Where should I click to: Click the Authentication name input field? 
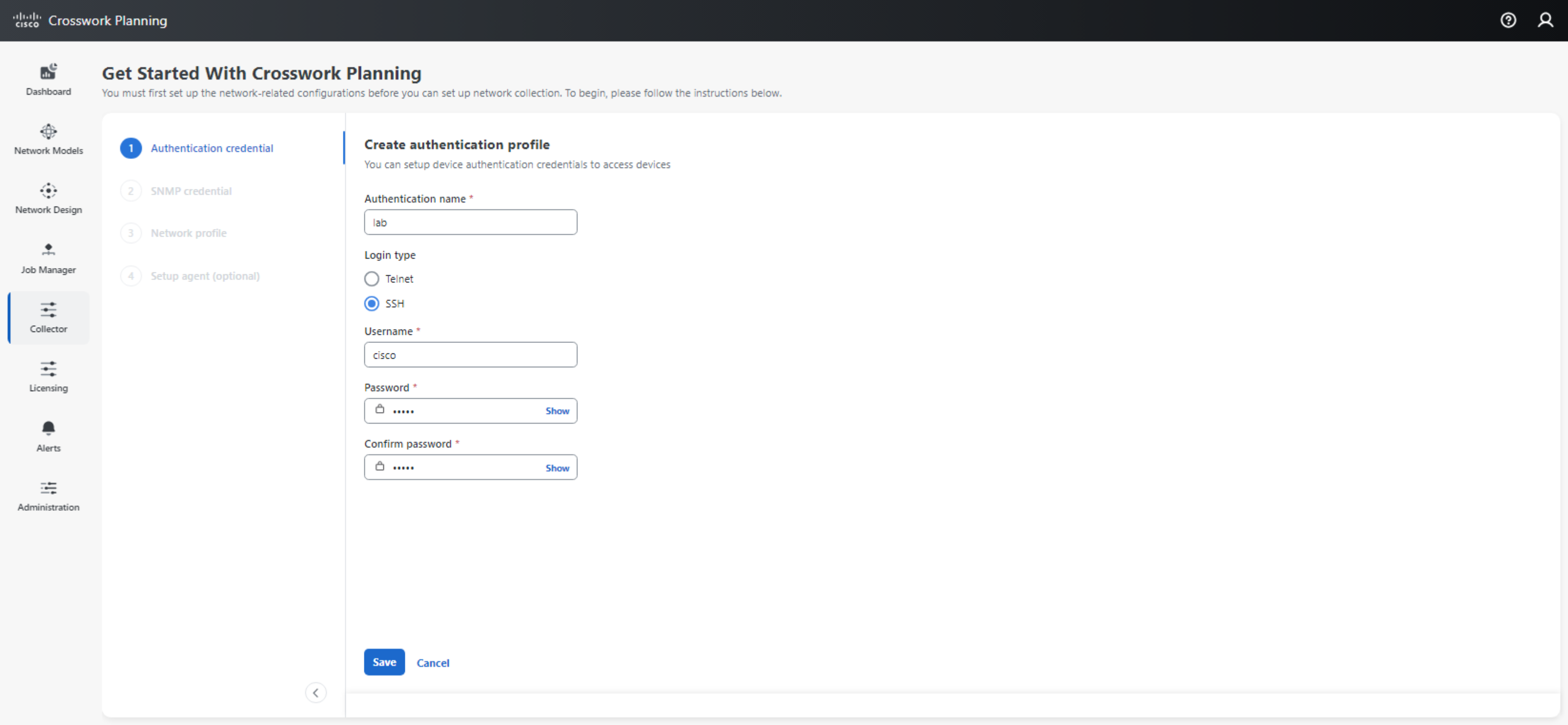tap(471, 222)
